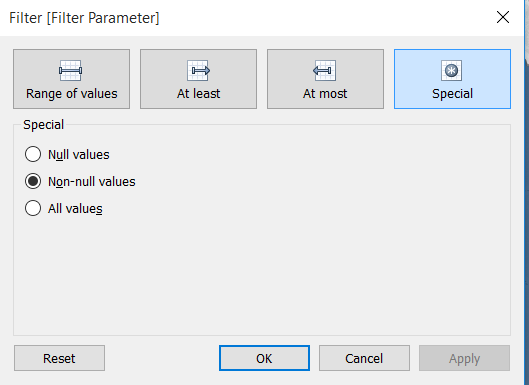Switch to the At most text label
The height and width of the screenshot is (385, 529).
tap(325, 94)
